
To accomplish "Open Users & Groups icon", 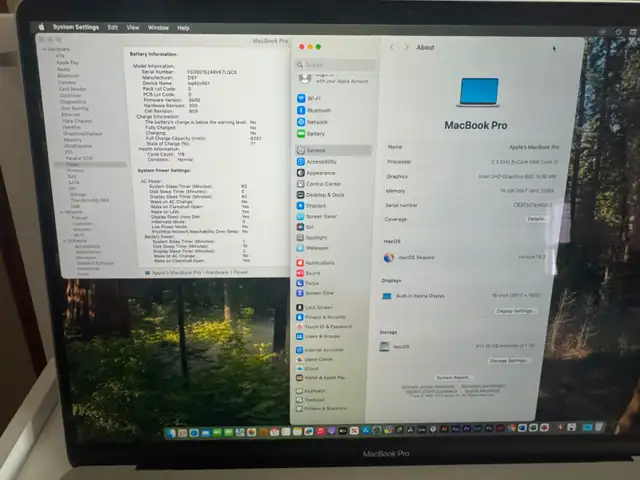I will click(x=300, y=336).
